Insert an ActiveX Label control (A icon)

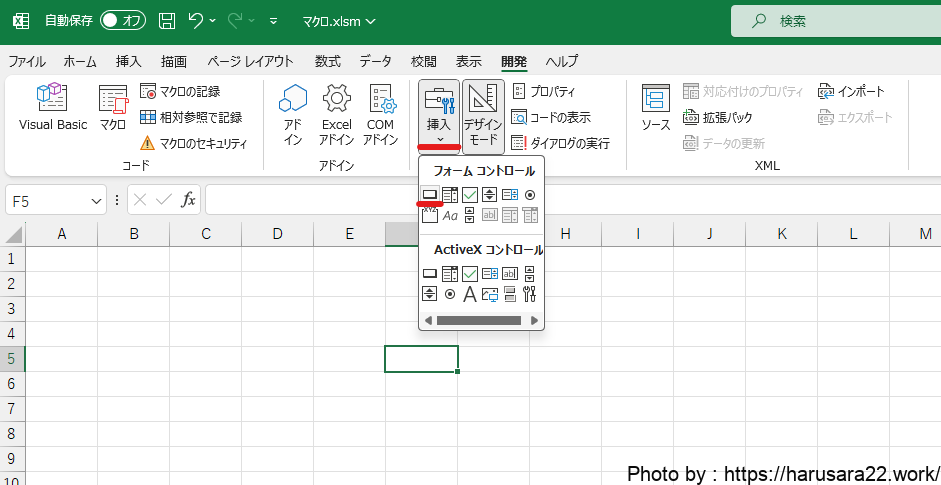(x=469, y=294)
